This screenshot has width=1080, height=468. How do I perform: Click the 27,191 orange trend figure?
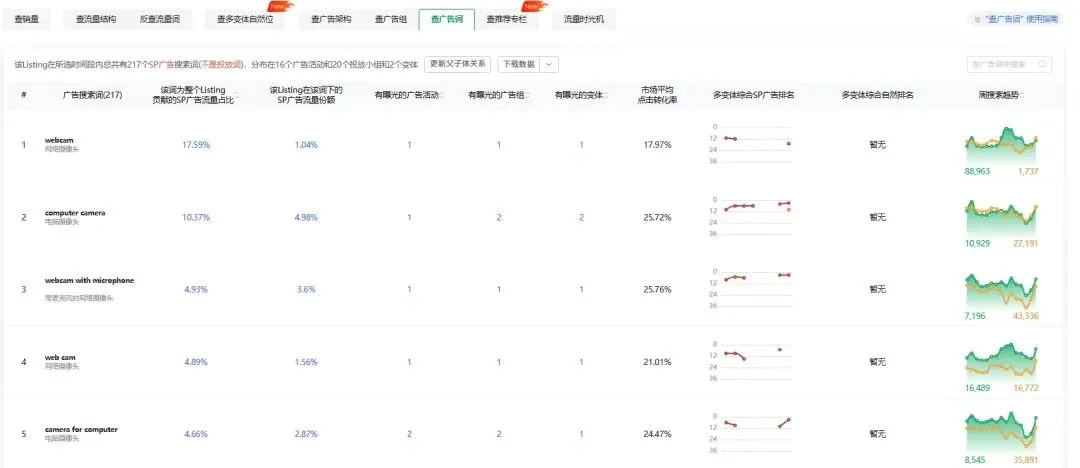click(1026, 243)
